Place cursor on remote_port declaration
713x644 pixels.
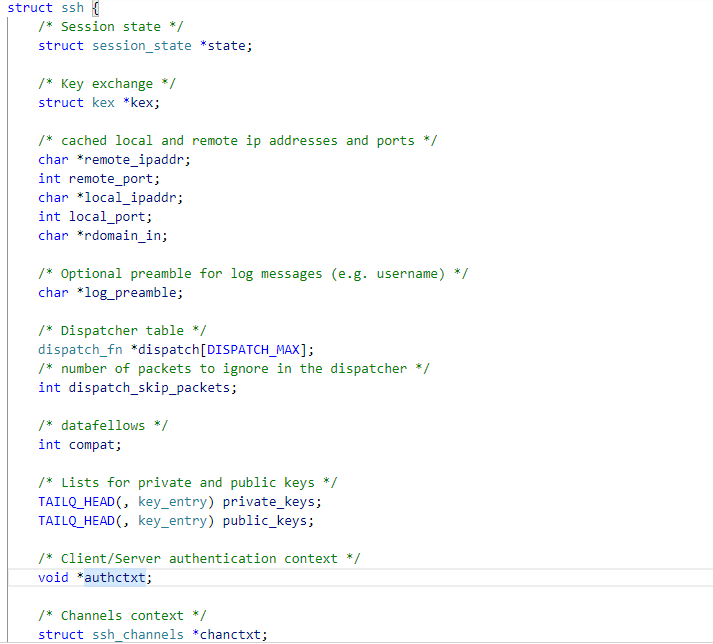click(110, 179)
